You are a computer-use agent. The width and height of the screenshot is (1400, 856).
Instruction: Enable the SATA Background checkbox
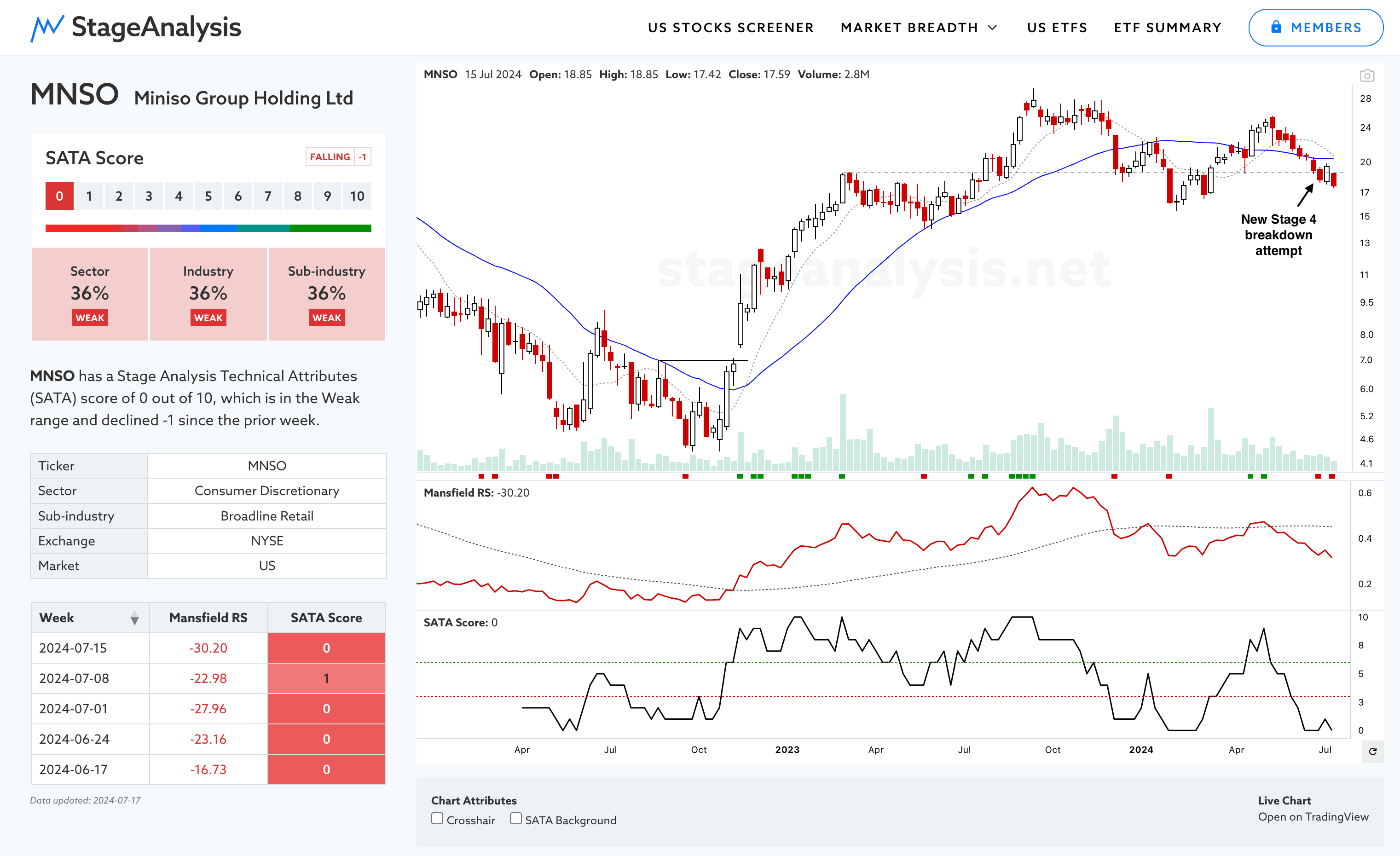515,819
